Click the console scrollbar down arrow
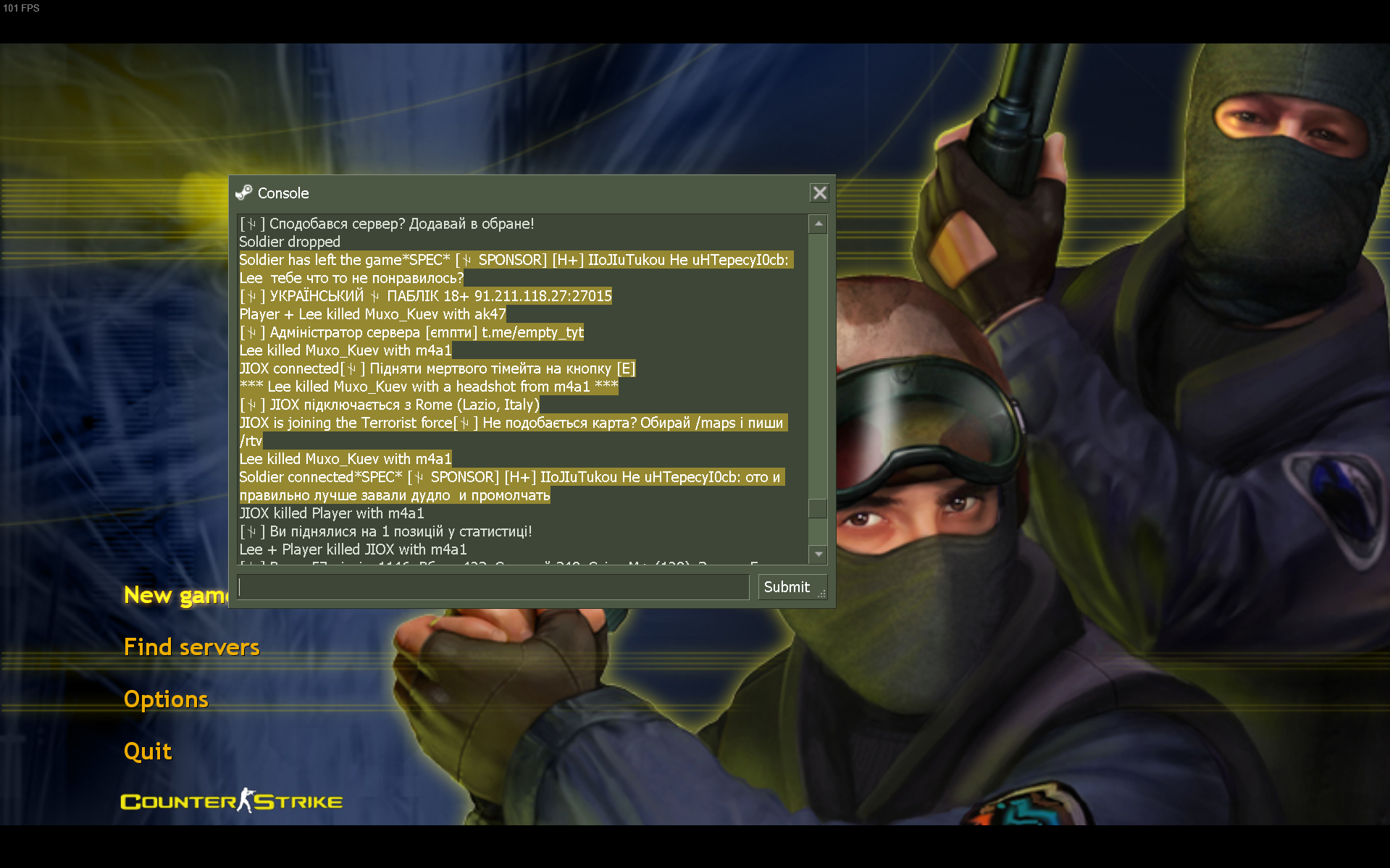Image resolution: width=1390 pixels, height=868 pixels. (818, 555)
